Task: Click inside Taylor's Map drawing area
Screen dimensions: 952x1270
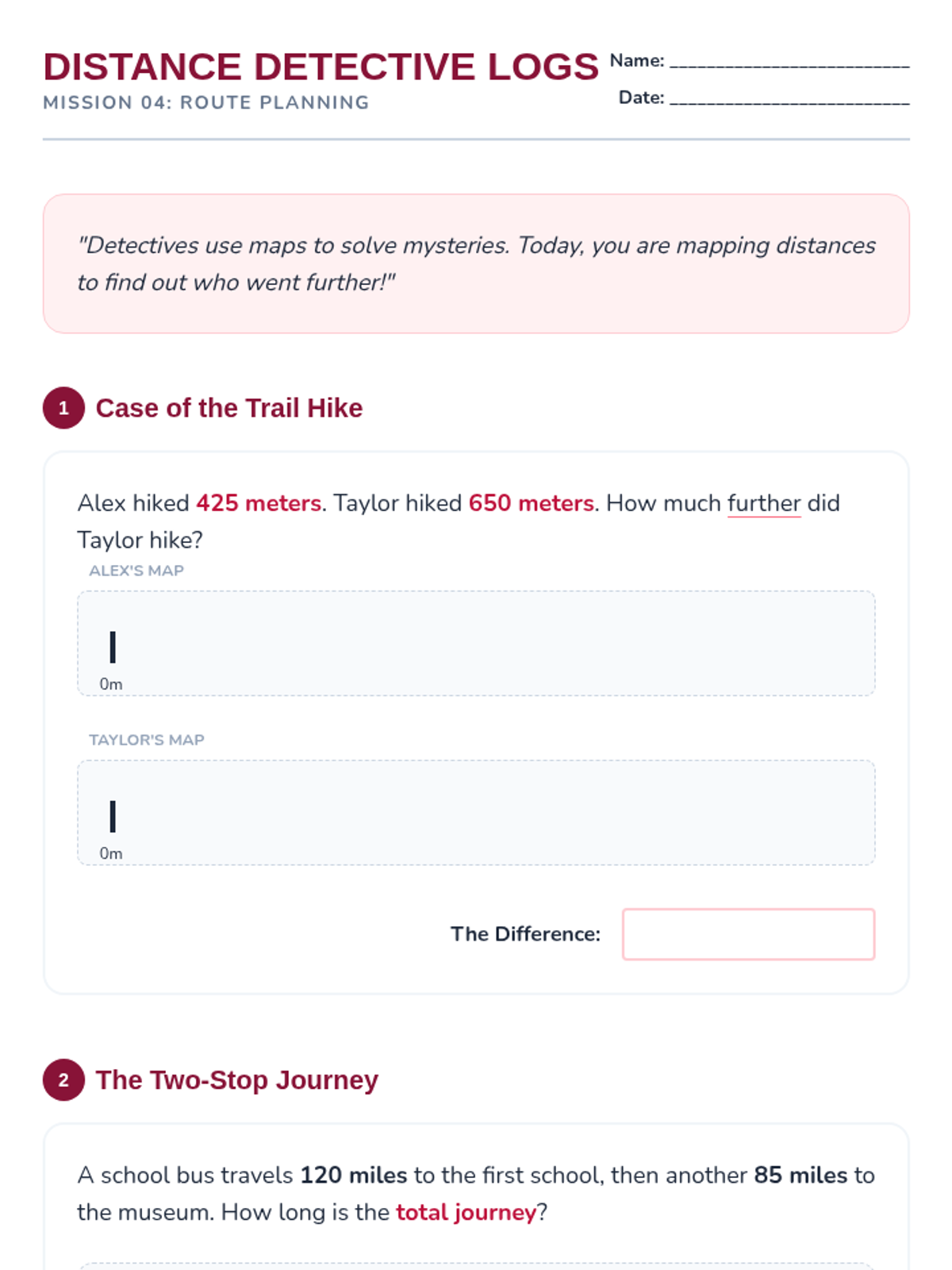Action: [x=476, y=812]
